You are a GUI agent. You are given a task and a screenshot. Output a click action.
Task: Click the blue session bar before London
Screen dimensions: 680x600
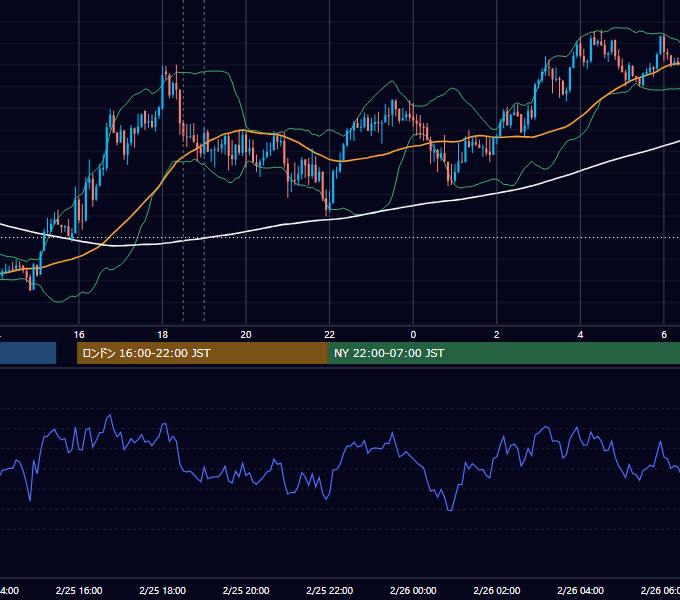pyautogui.click(x=28, y=353)
